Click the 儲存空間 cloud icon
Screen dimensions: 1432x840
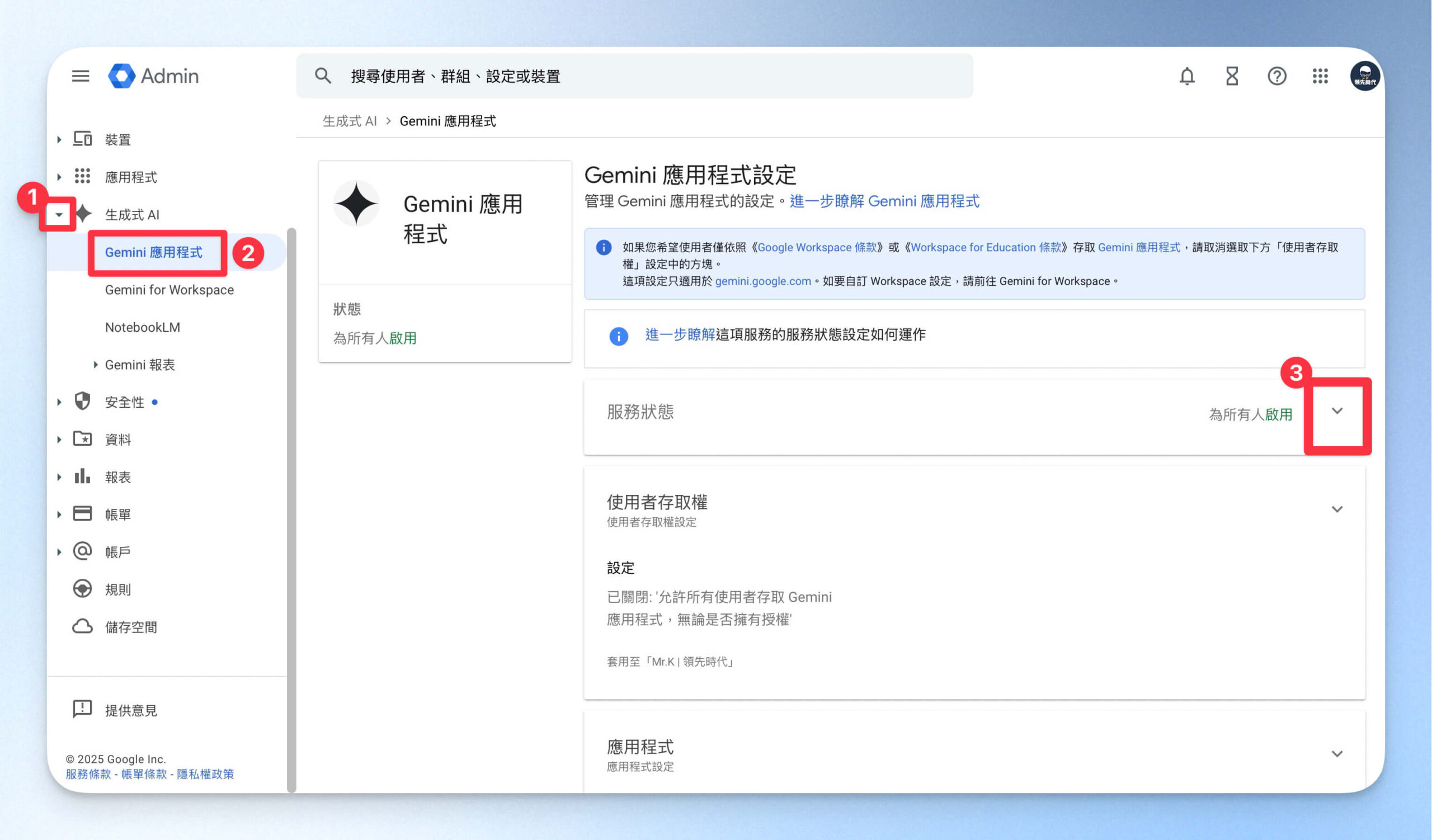pyautogui.click(x=82, y=626)
